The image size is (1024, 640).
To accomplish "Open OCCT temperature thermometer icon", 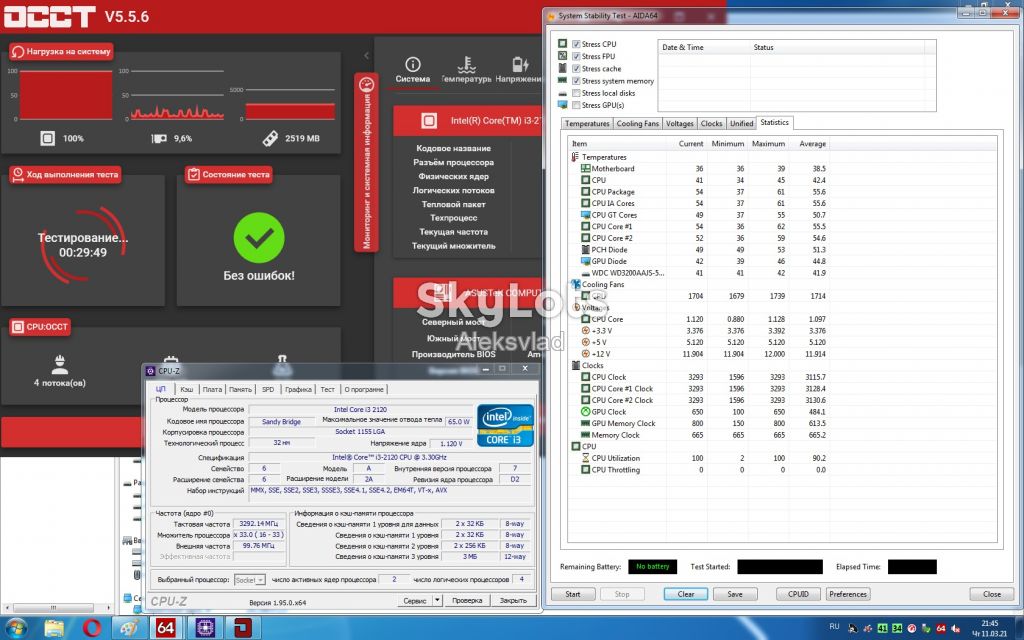I will pyautogui.click(x=466, y=65).
